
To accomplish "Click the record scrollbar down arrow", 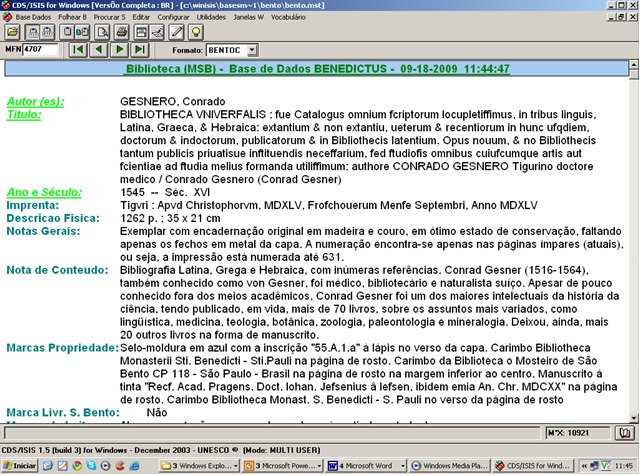I will click(634, 418).
